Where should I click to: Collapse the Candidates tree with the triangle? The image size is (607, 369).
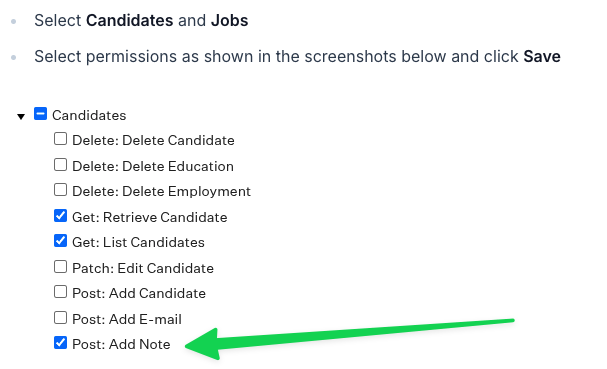point(21,116)
